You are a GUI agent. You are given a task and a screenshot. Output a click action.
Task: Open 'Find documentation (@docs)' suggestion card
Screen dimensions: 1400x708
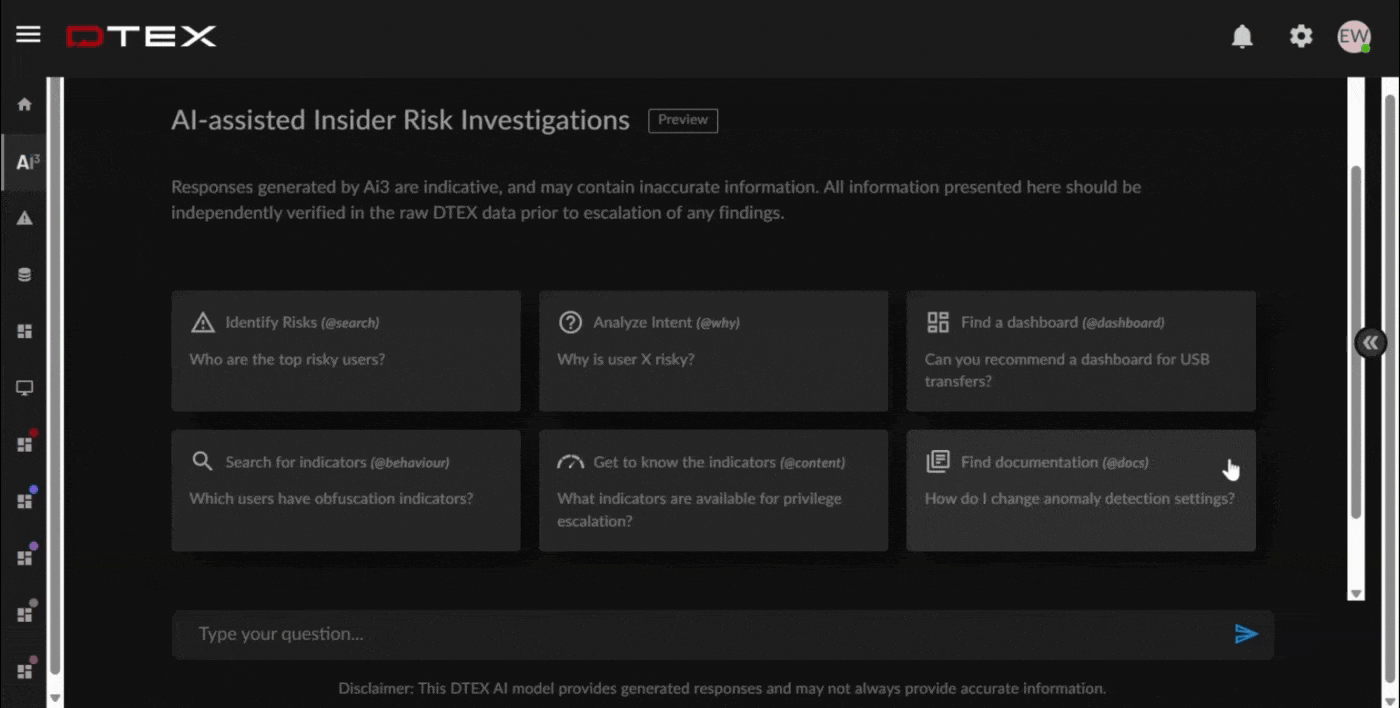point(1080,490)
